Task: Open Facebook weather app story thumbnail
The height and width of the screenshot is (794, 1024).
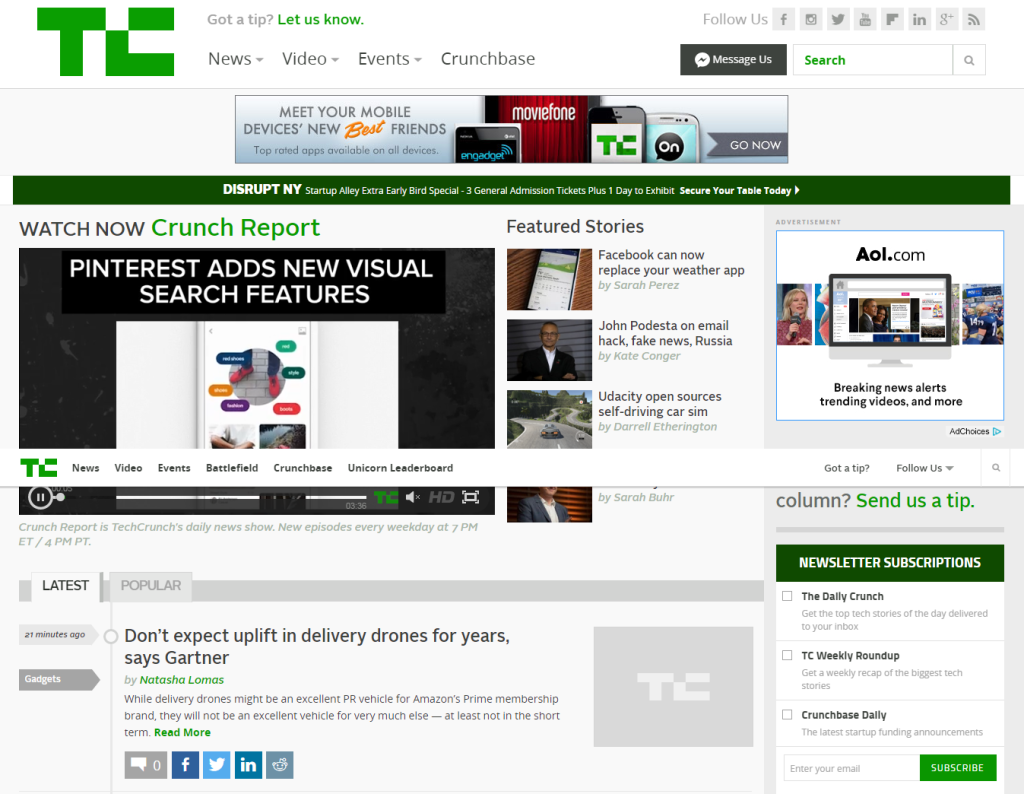Action: click(x=549, y=279)
